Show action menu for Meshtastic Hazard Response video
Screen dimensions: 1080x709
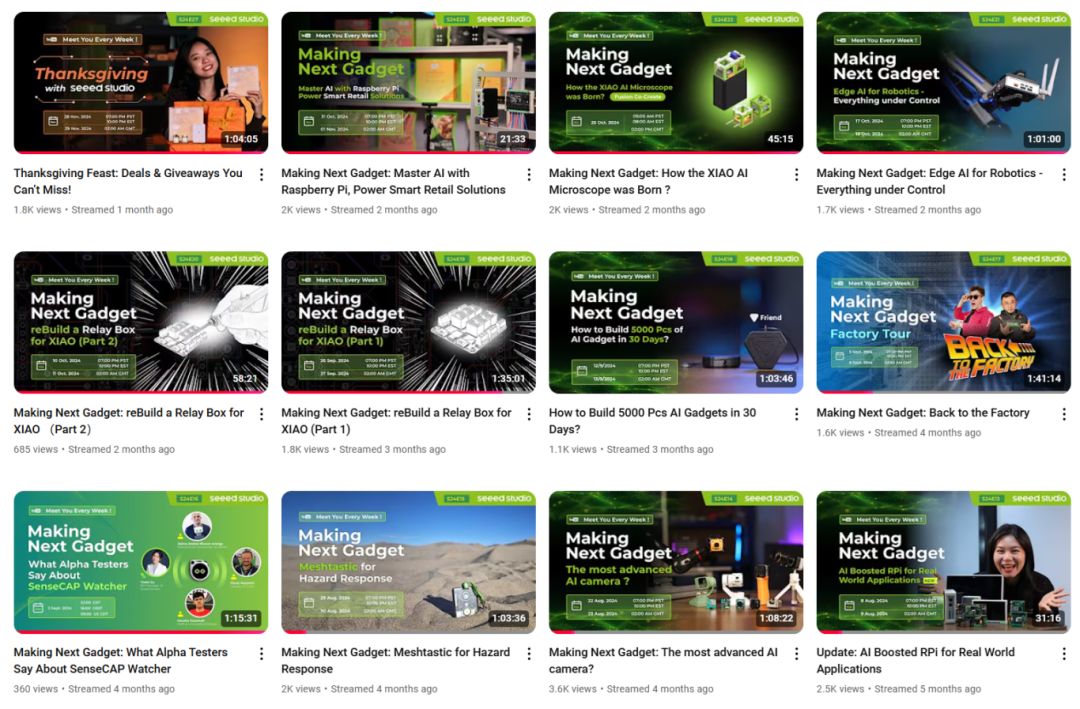point(529,654)
